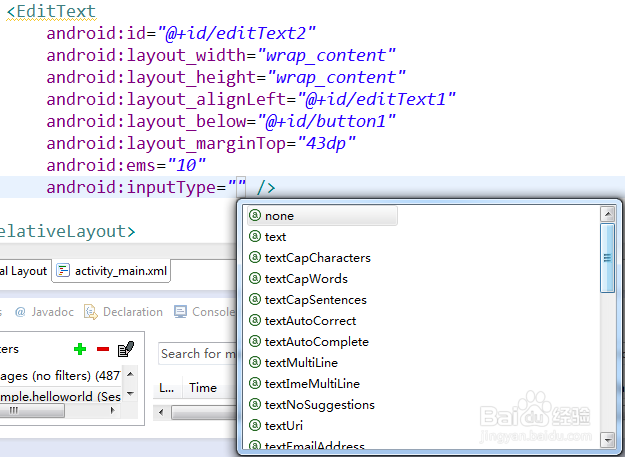Screen dimensions: 625x457
Task: Click filter list horizontal scroll right arrow
Action: [x=113, y=410]
